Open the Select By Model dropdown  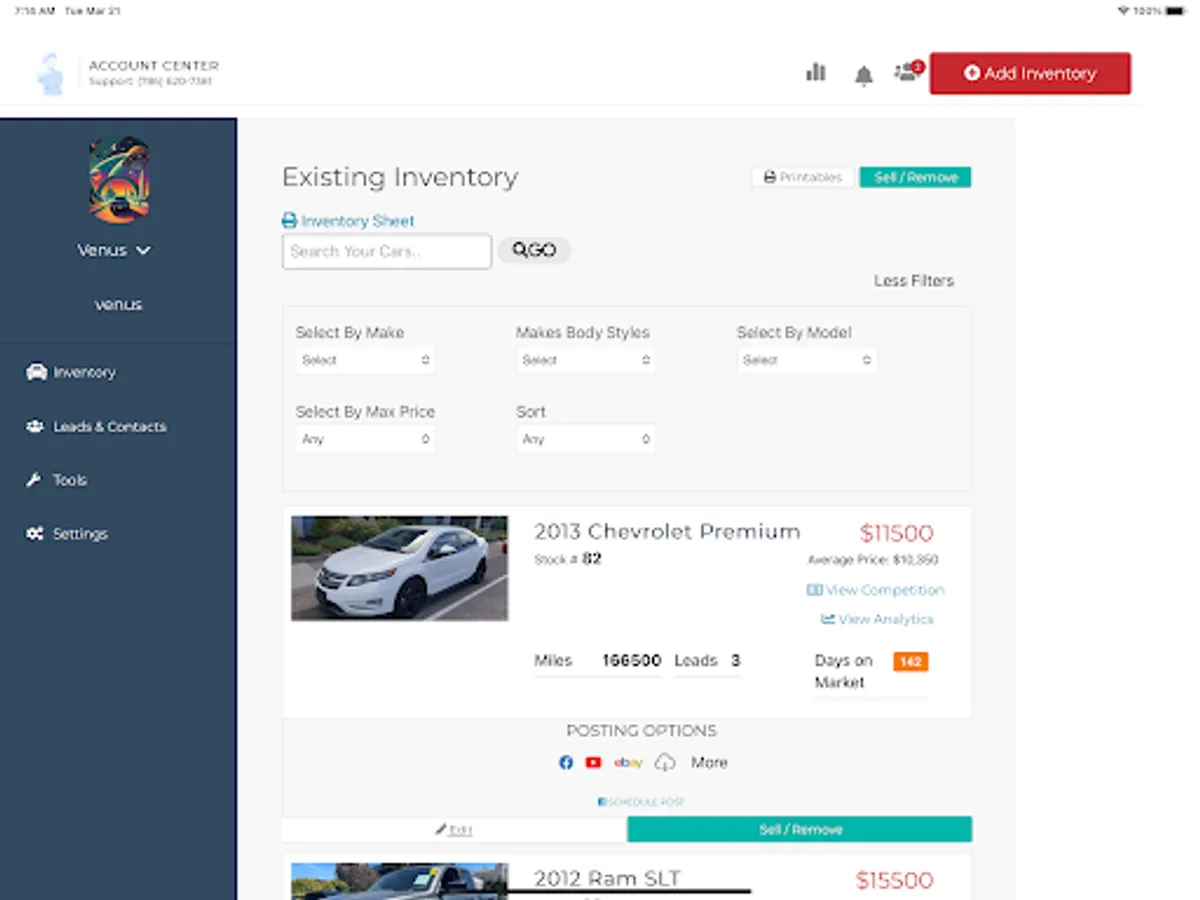tap(807, 360)
